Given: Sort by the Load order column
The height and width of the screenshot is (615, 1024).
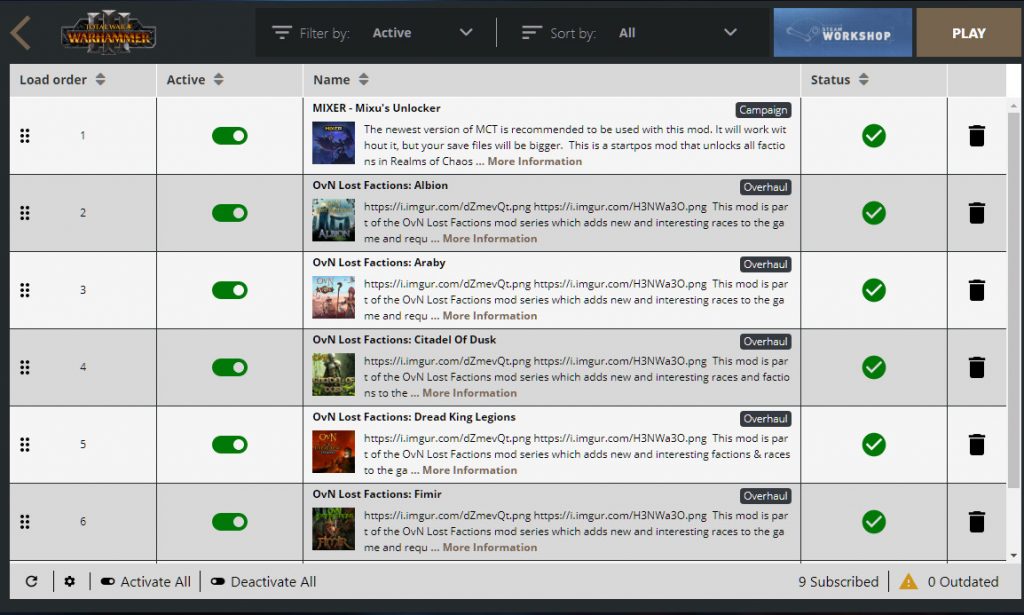Looking at the screenshot, I should click(62, 80).
